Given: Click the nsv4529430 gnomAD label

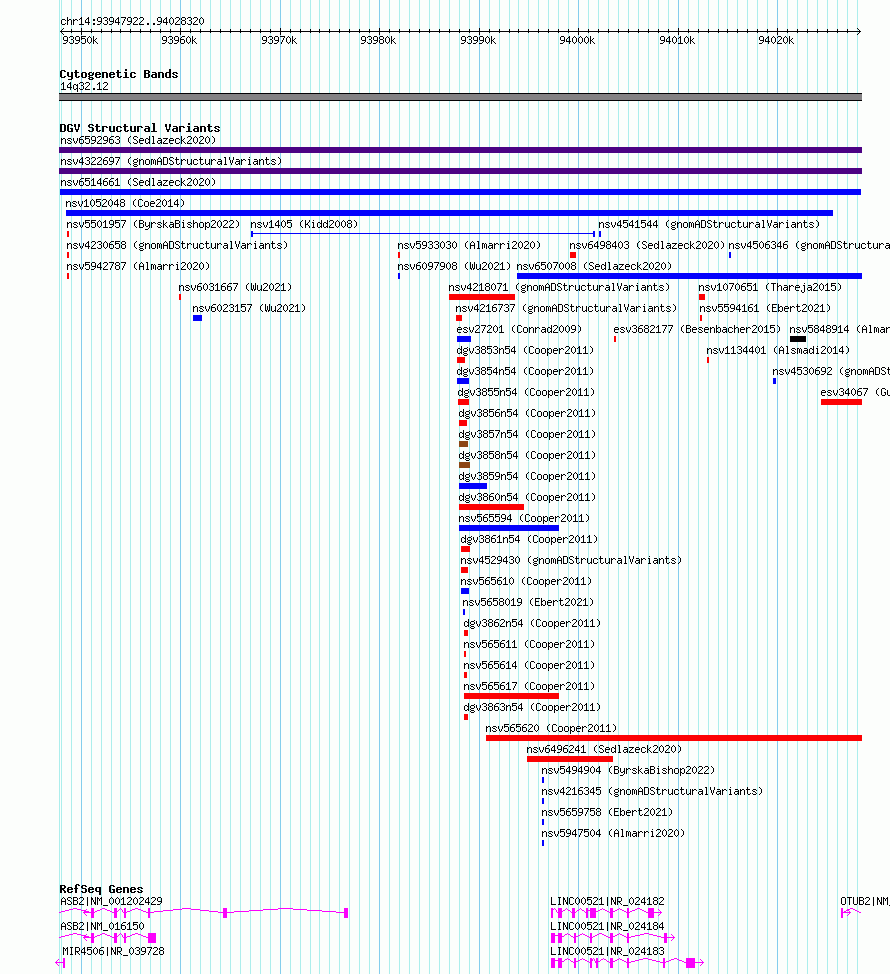Looking at the screenshot, I should coord(571,561).
